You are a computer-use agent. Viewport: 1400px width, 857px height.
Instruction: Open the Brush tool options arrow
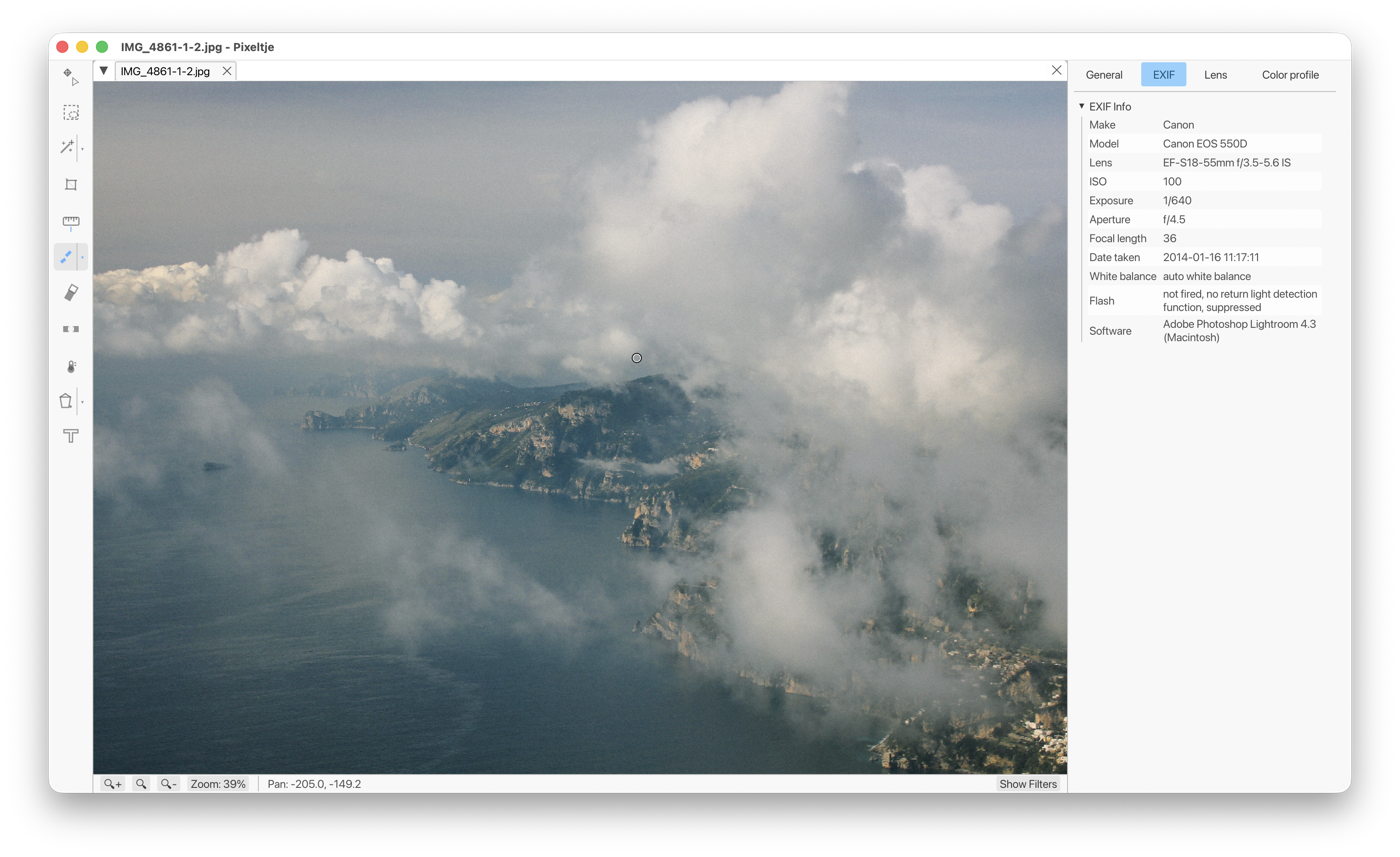click(83, 257)
